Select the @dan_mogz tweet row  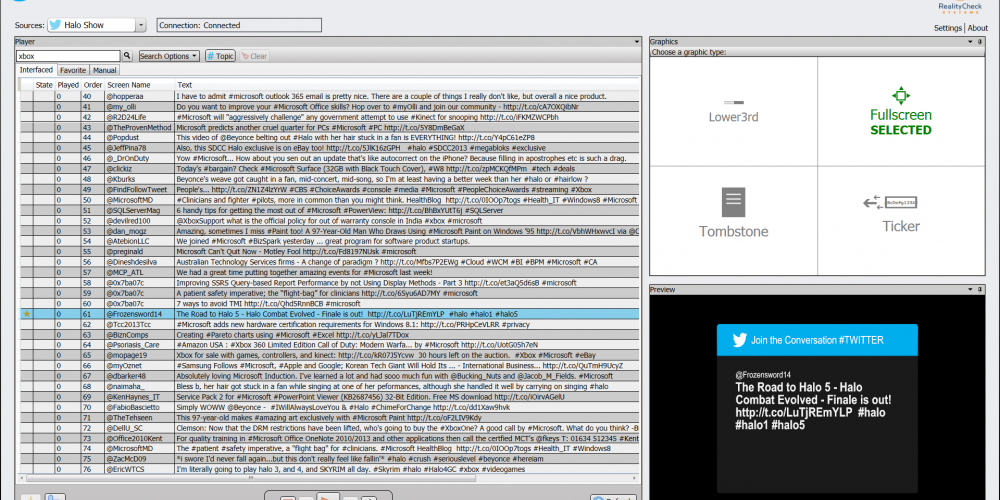tap(330, 231)
